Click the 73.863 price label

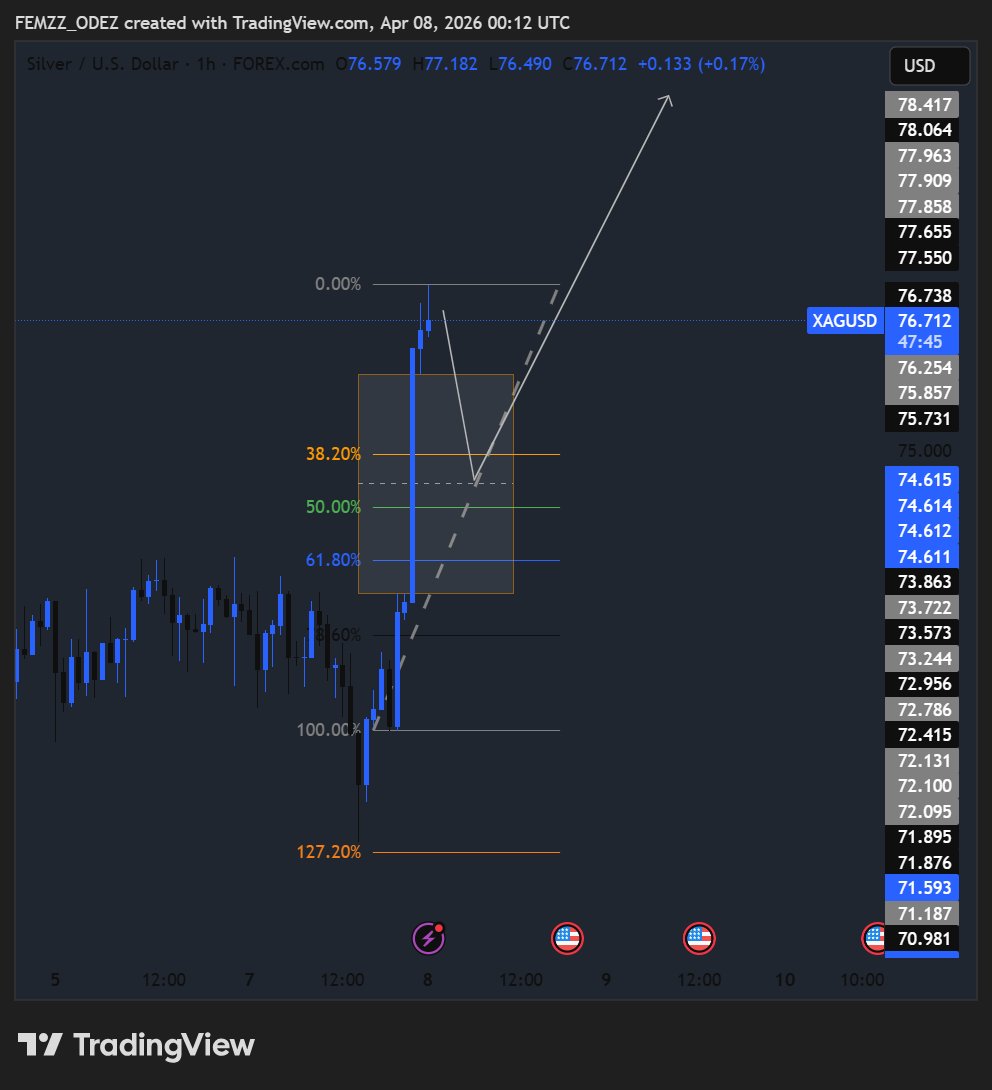922,581
